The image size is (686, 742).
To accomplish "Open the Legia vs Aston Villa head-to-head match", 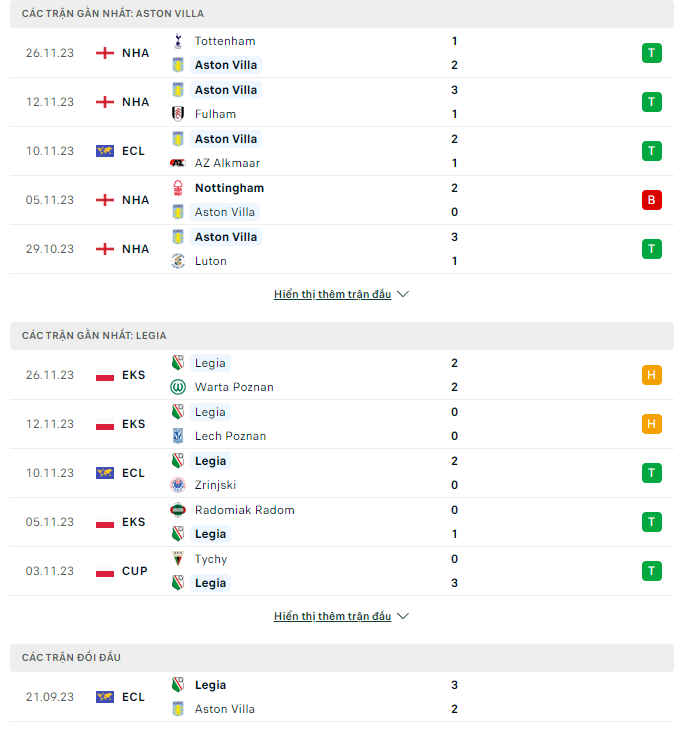I will 342,697.
